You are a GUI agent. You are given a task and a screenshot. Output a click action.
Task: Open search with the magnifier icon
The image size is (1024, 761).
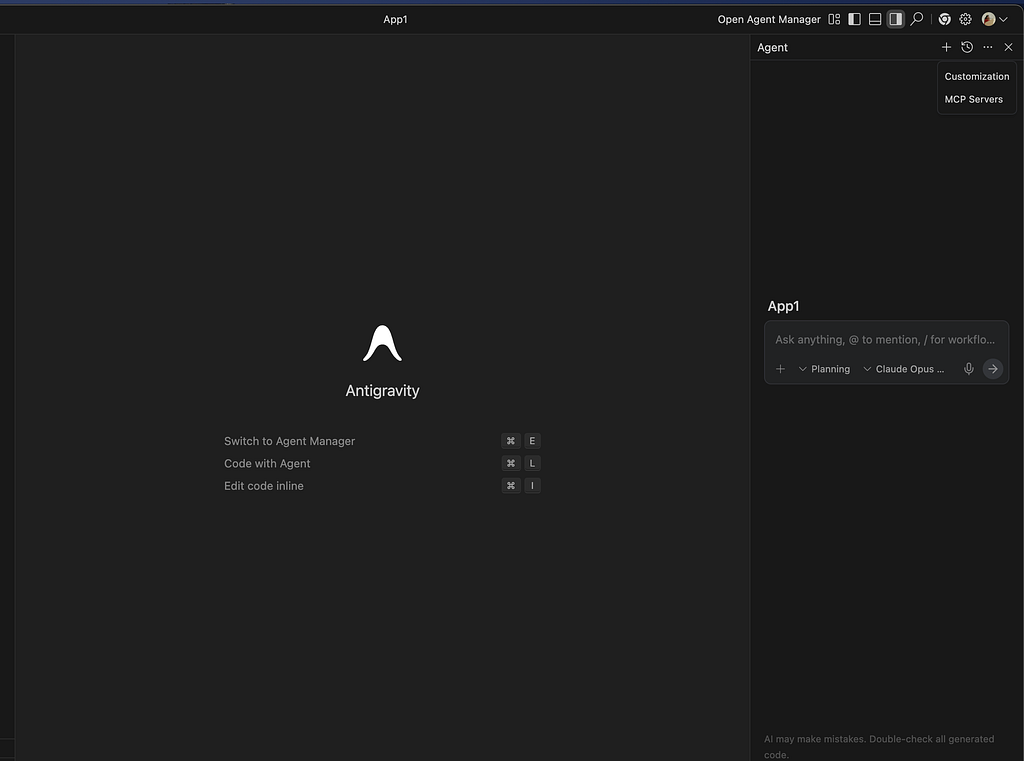pos(916,18)
